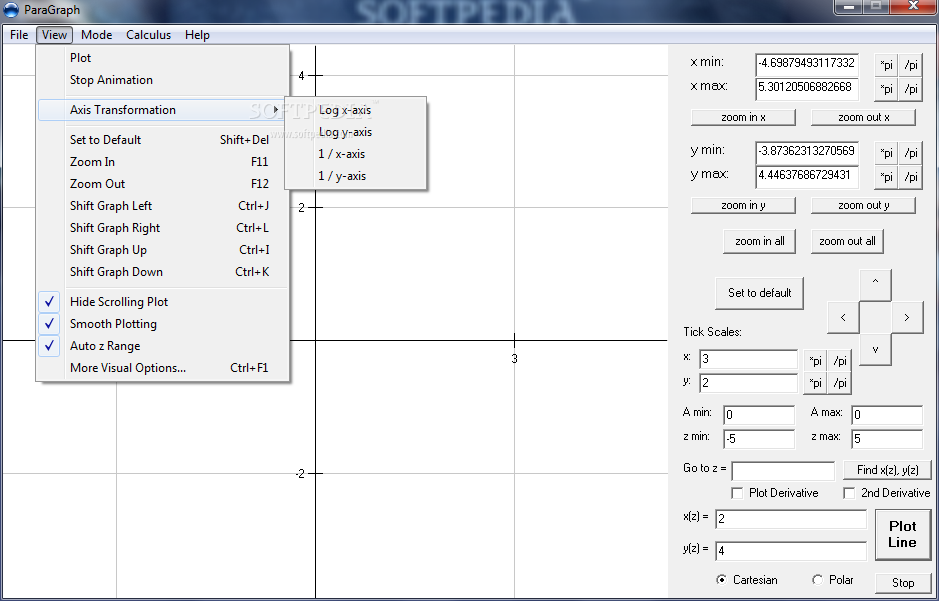Open the Mode menu

coord(96,35)
